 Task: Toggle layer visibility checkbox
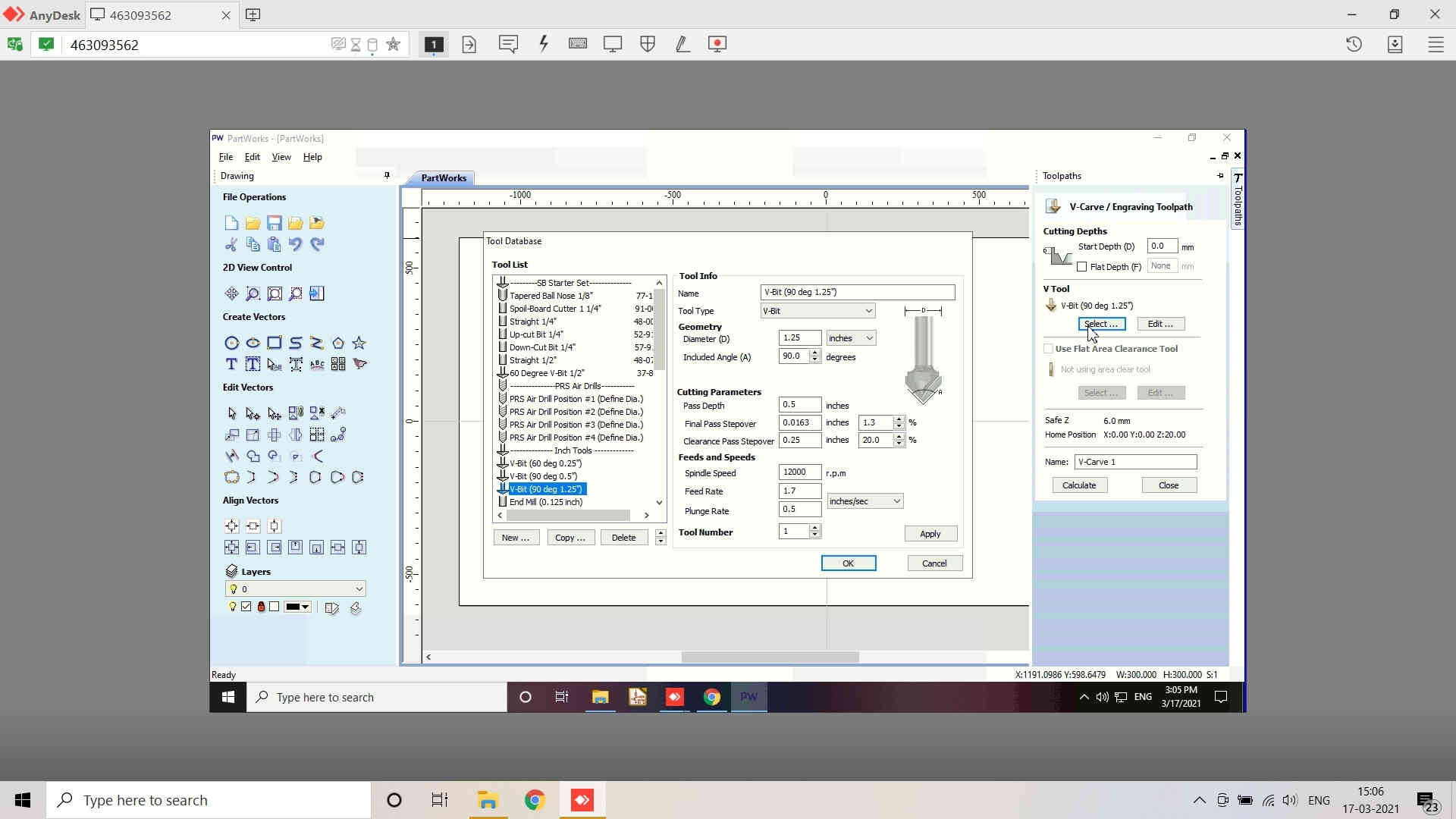[x=246, y=607]
